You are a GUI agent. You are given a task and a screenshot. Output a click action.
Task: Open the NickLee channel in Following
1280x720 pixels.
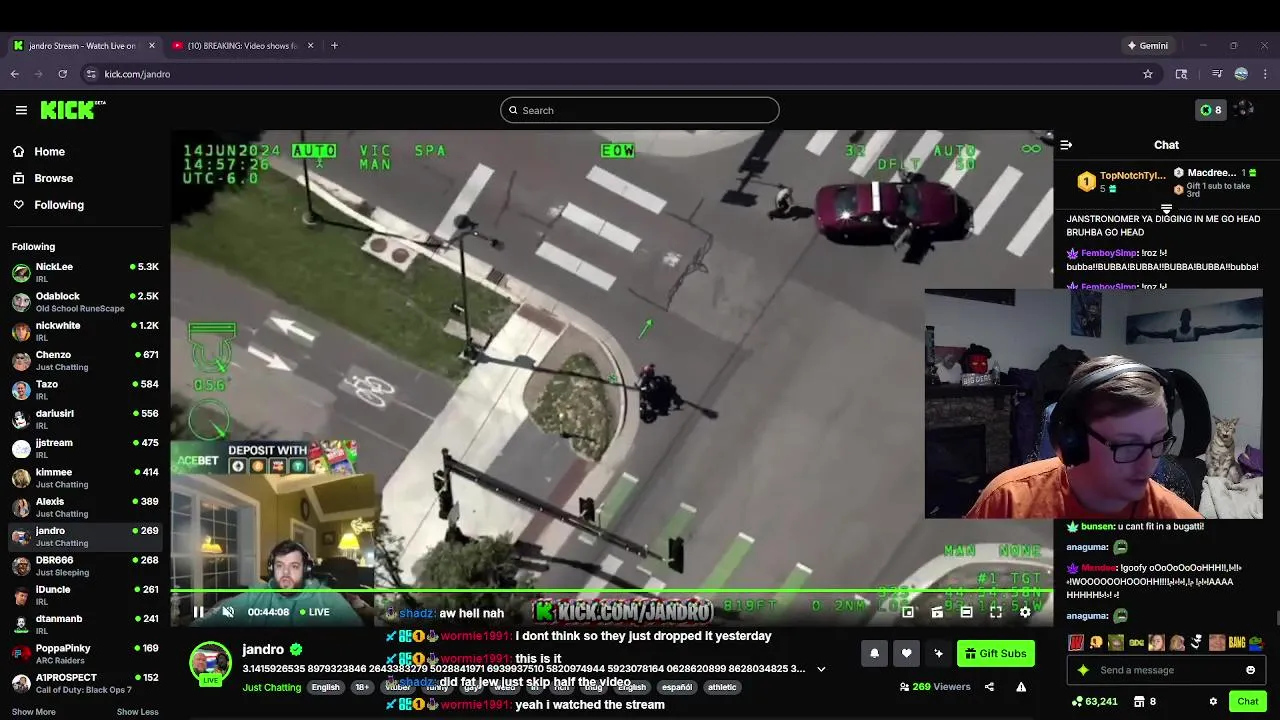point(85,272)
